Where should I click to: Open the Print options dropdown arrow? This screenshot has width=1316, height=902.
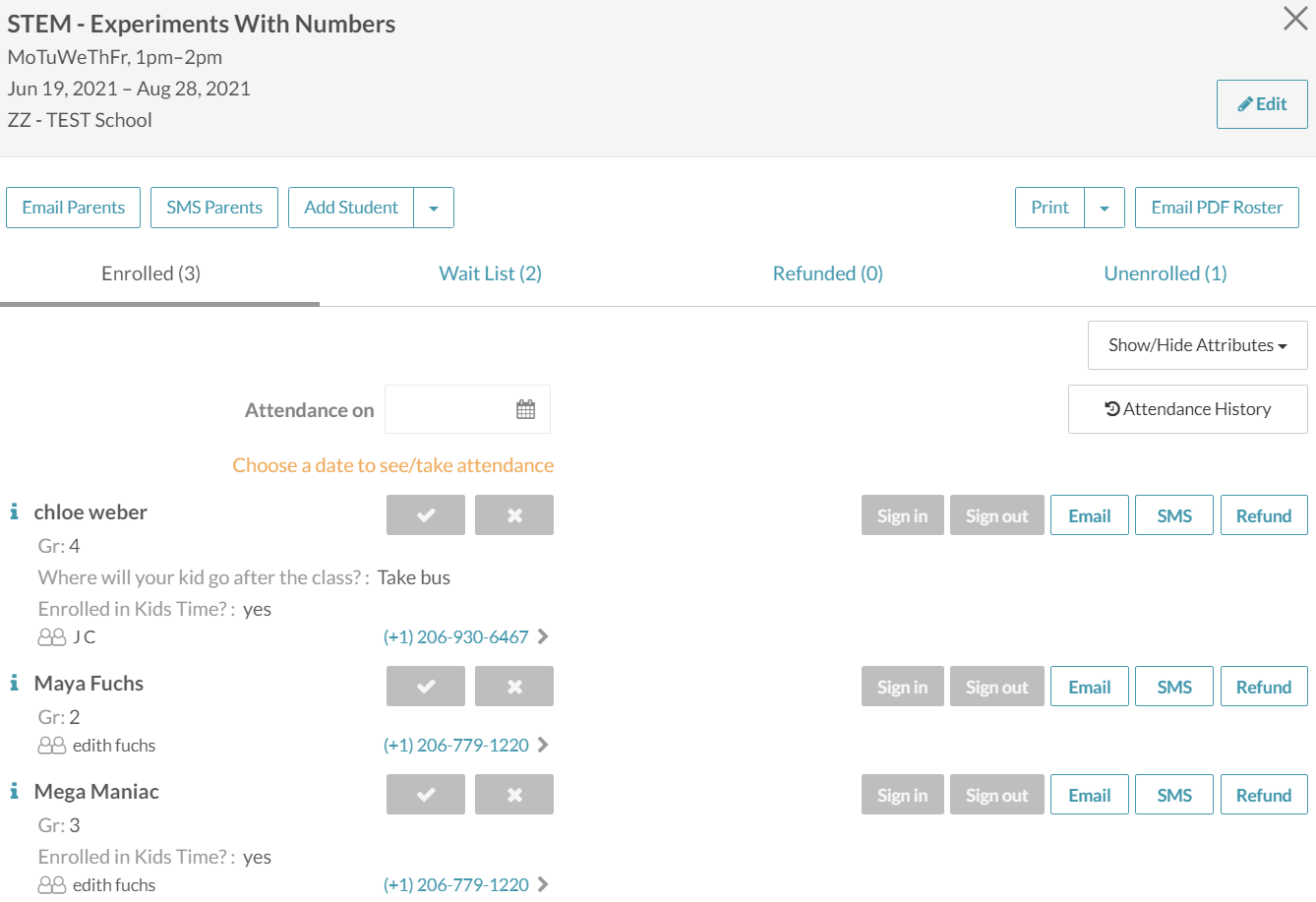click(x=1105, y=208)
